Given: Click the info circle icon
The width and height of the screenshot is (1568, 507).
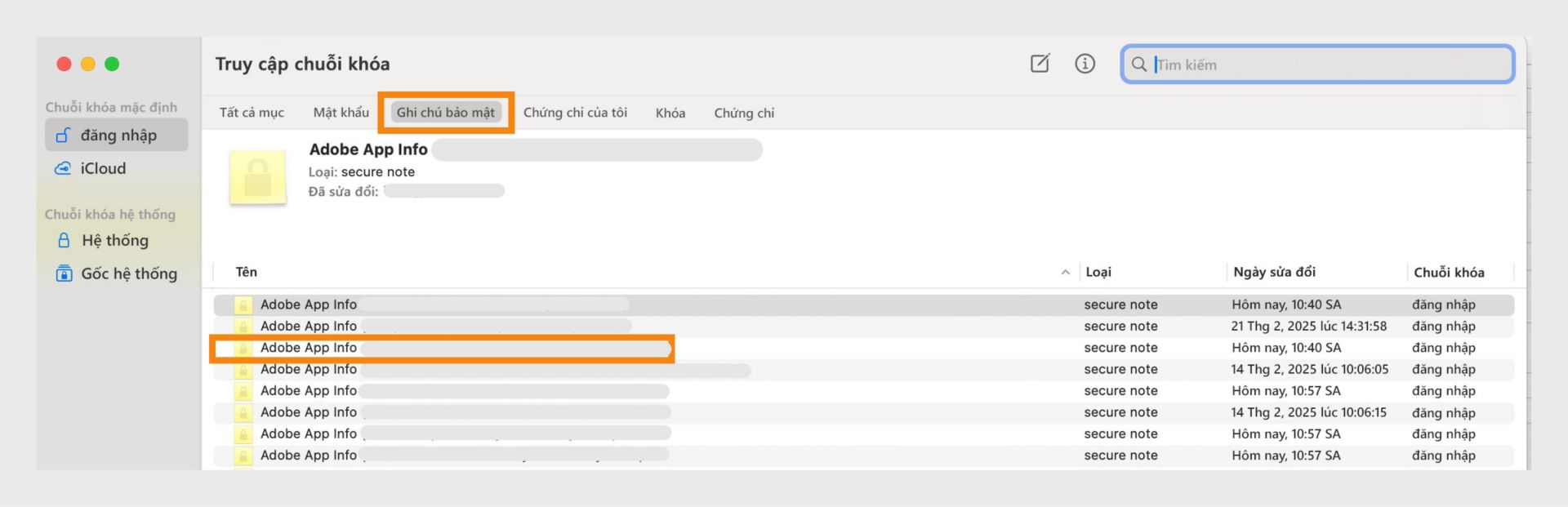Looking at the screenshot, I should click(1085, 64).
